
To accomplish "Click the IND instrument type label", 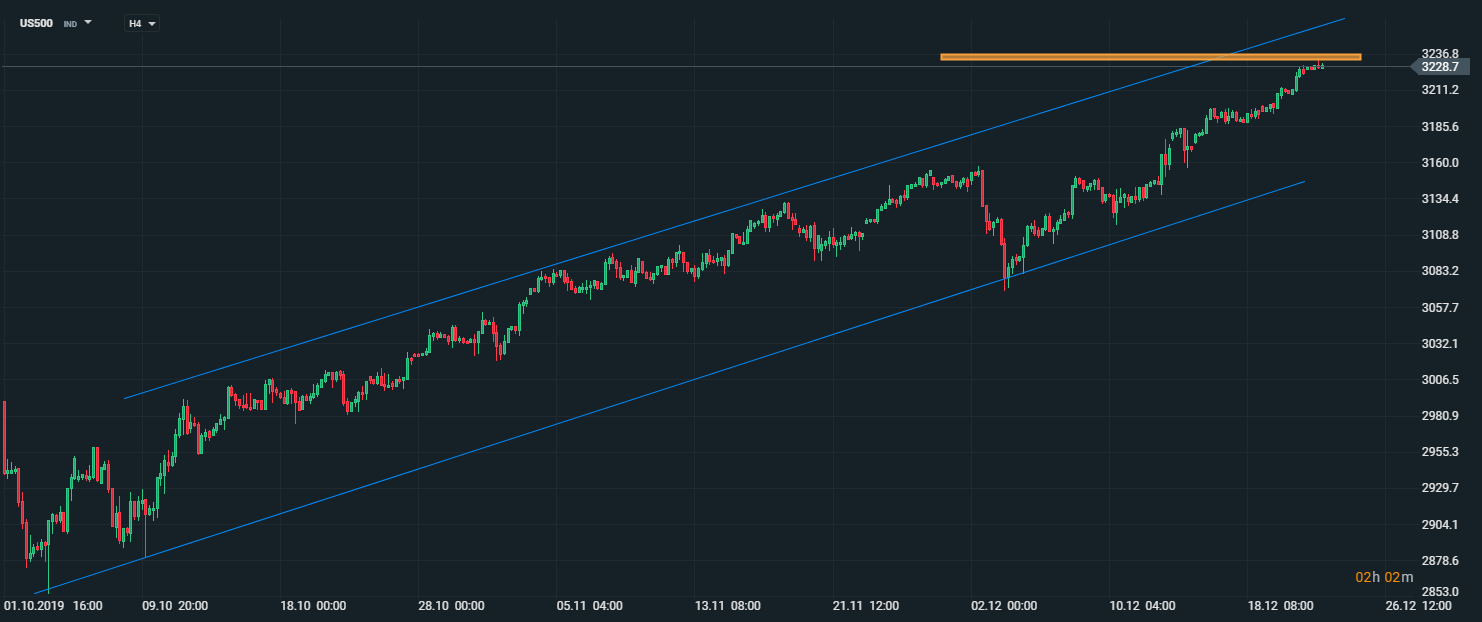I will (x=70, y=23).
